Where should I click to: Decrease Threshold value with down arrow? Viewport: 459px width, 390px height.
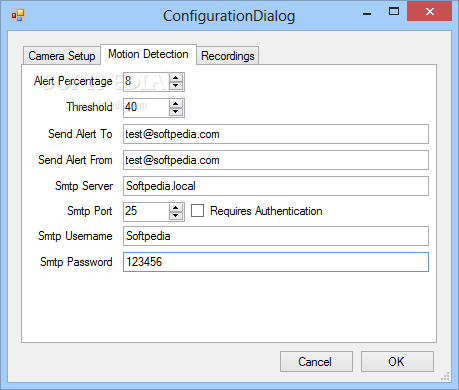(176, 112)
